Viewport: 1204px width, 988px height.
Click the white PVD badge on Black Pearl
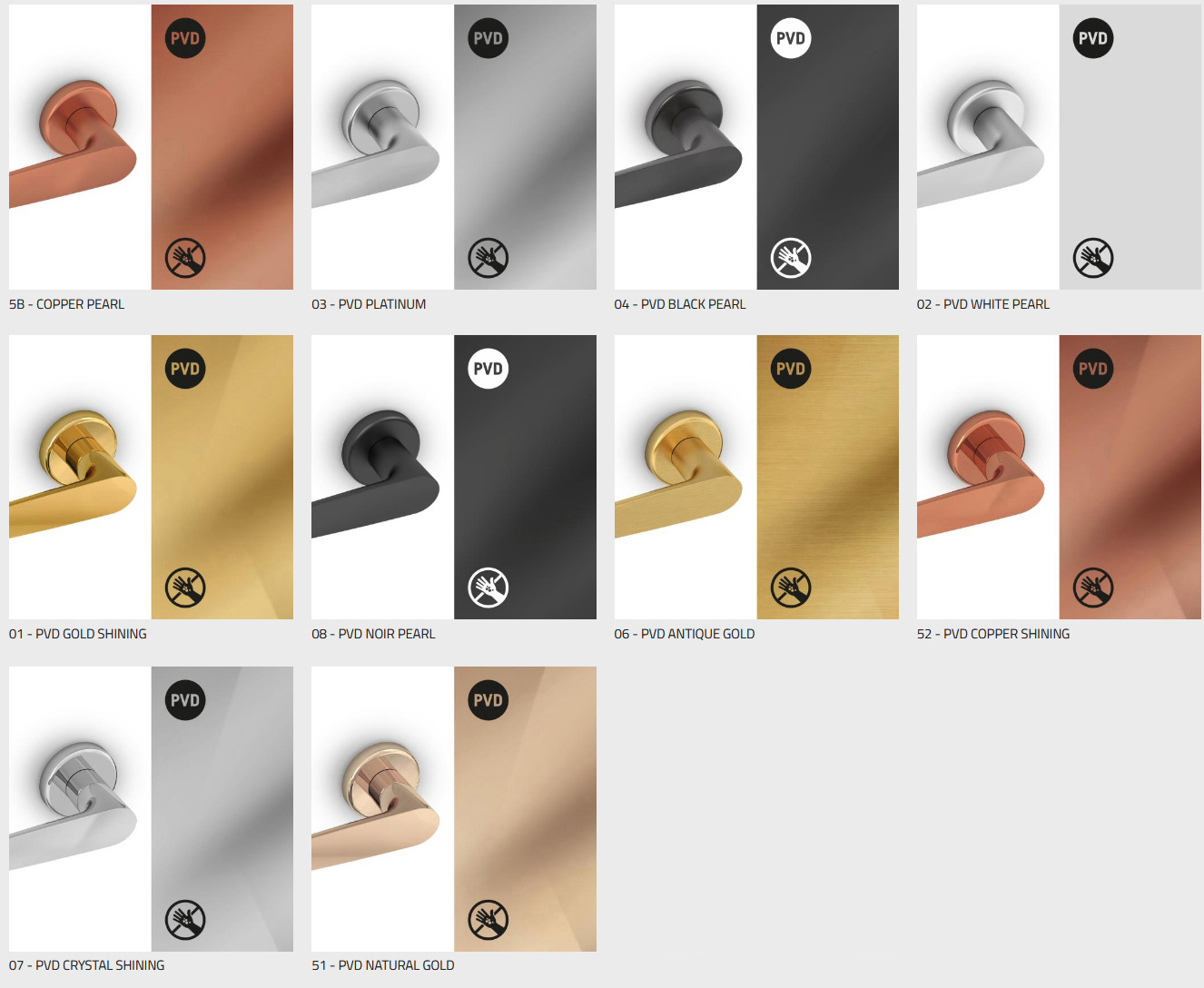[x=791, y=38]
